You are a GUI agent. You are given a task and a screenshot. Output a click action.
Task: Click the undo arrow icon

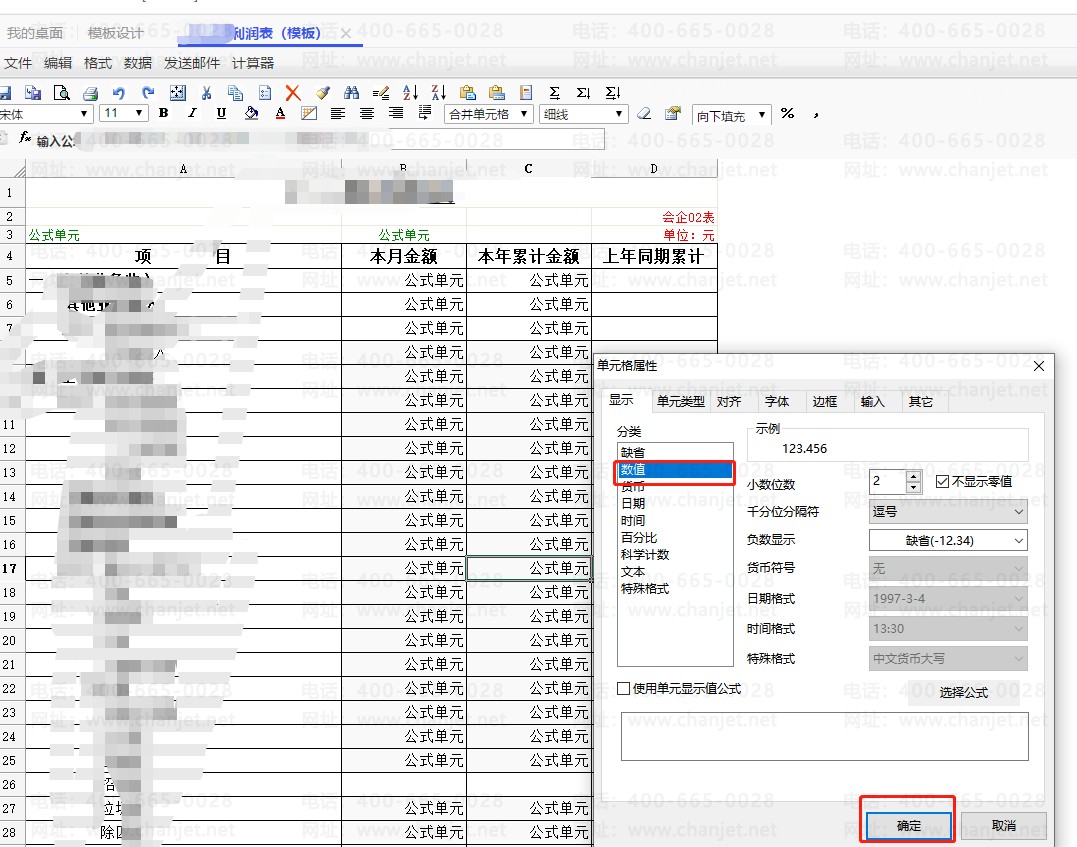119,93
